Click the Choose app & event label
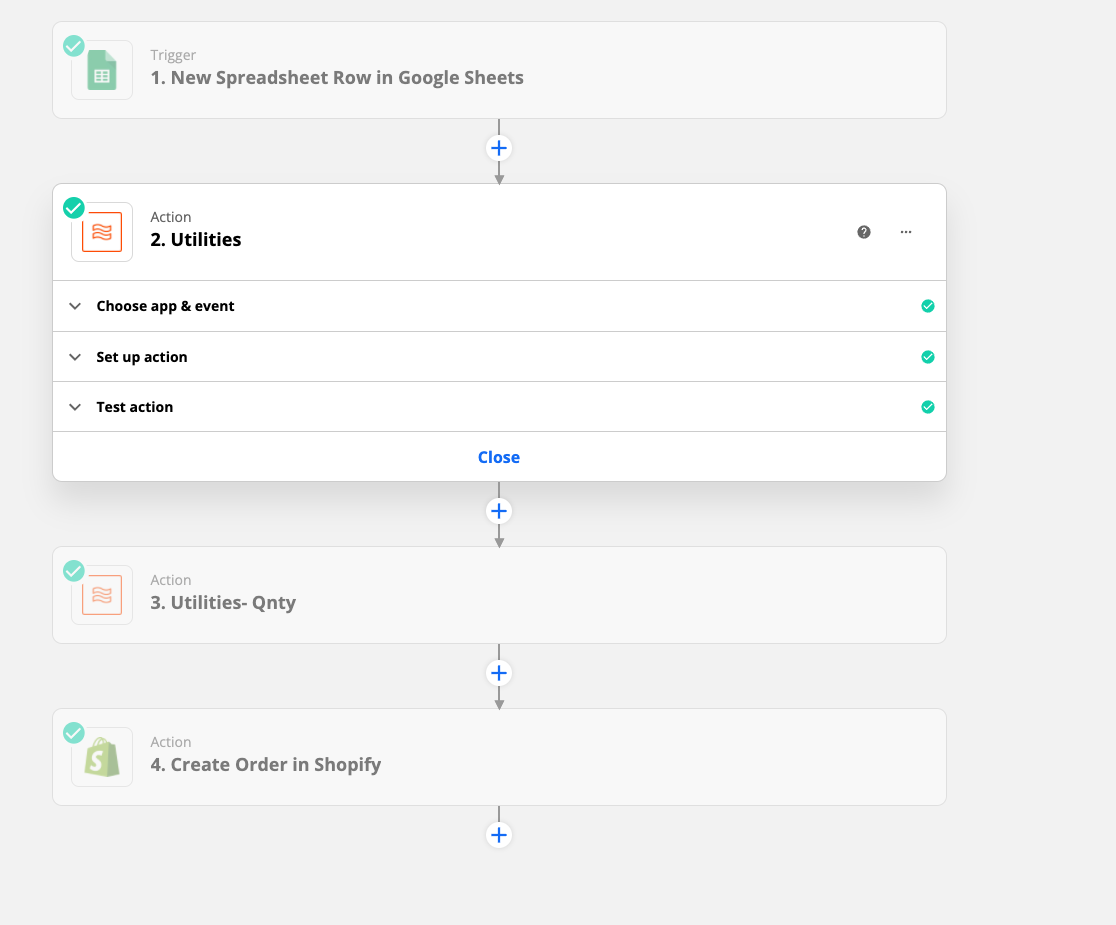1116x925 pixels. [x=165, y=306]
